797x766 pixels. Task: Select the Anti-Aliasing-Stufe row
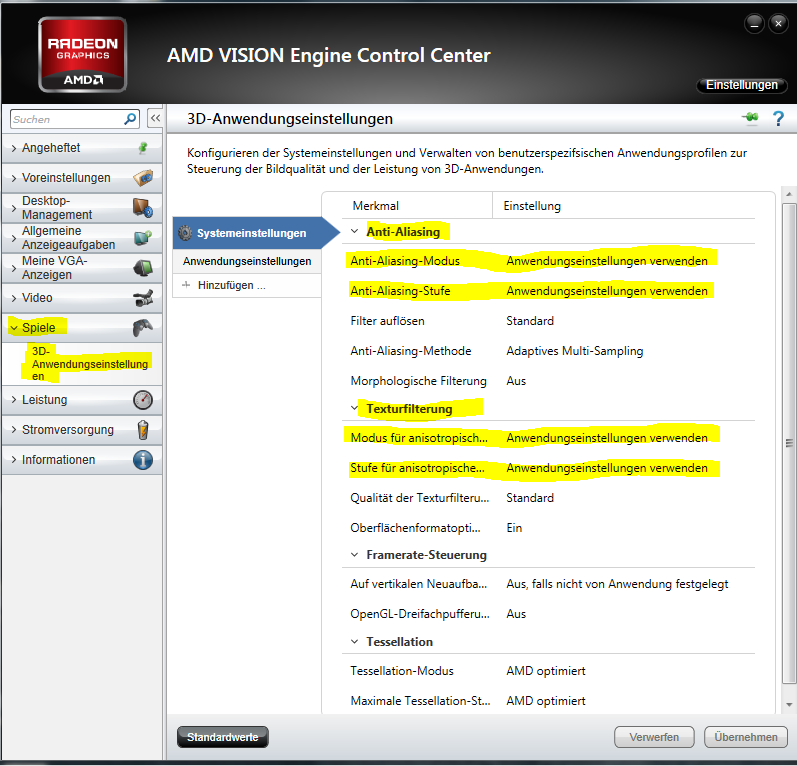click(x=549, y=291)
